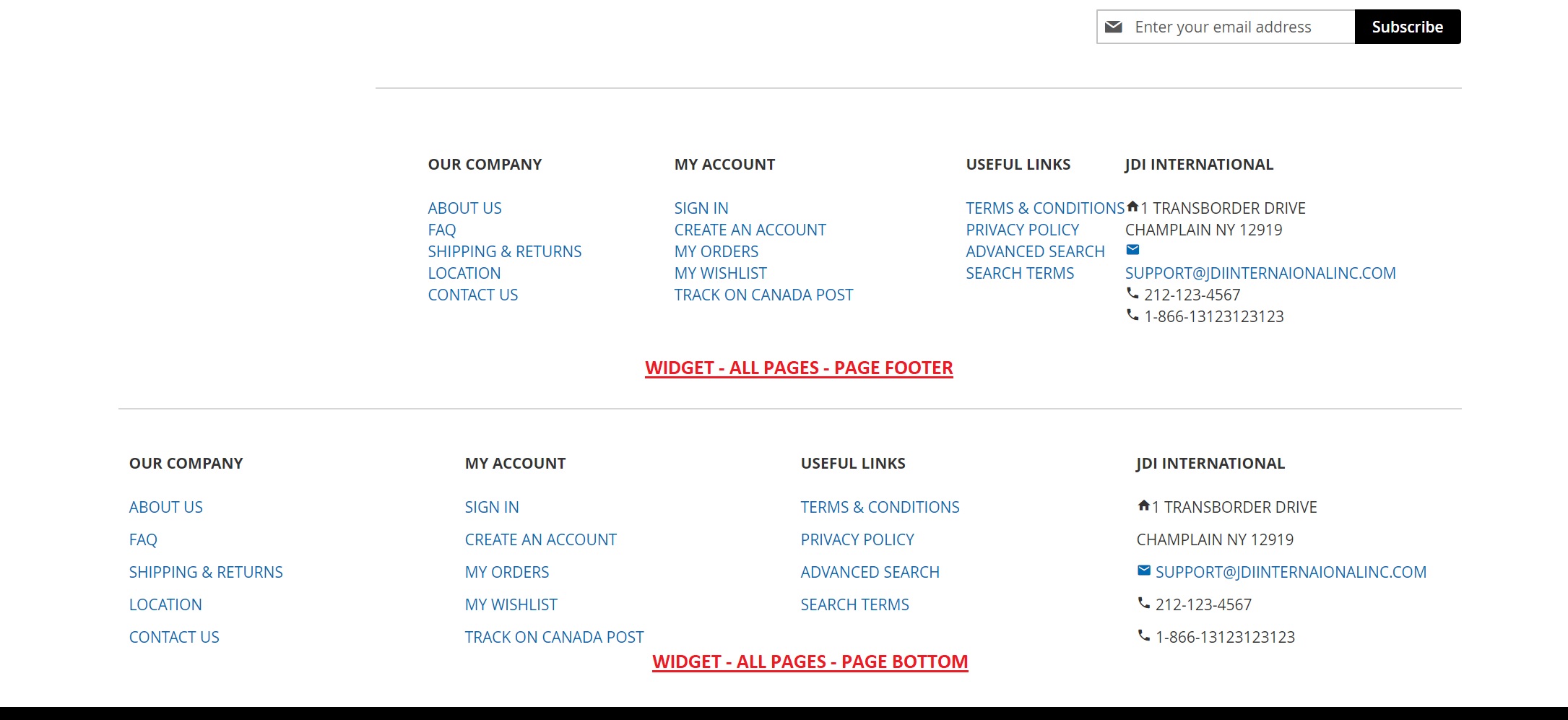Image resolution: width=1568 pixels, height=720 pixels.
Task: Open About Us in the upper footer
Action: click(464, 208)
